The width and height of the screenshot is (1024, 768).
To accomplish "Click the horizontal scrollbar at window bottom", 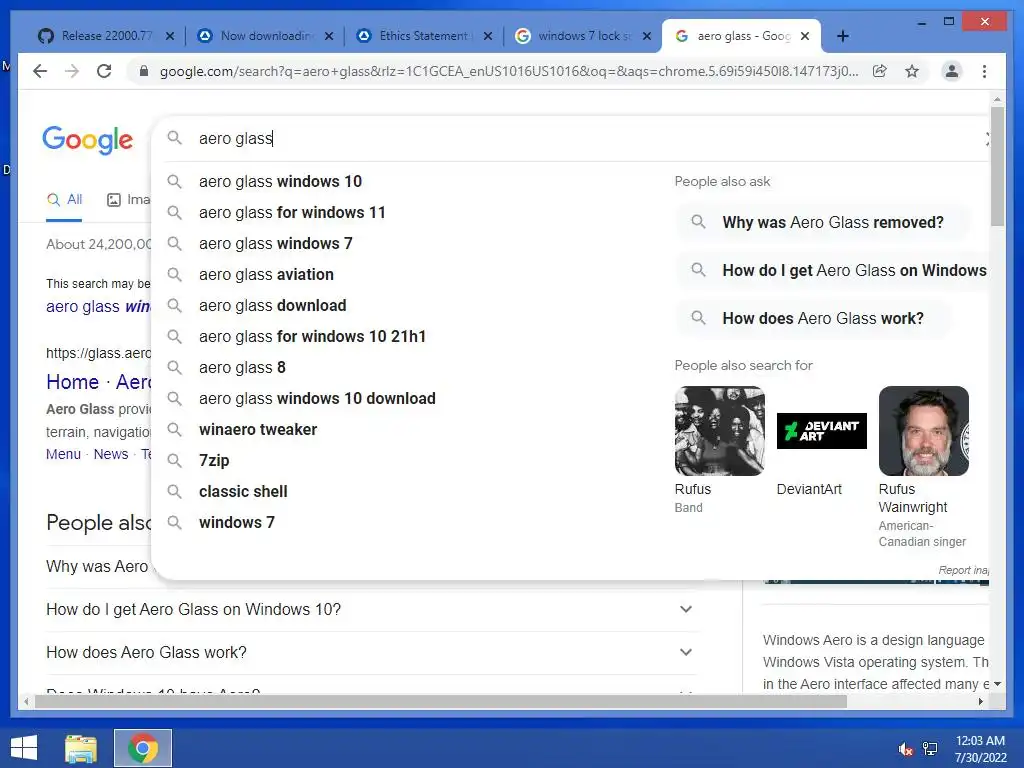I will (441, 701).
